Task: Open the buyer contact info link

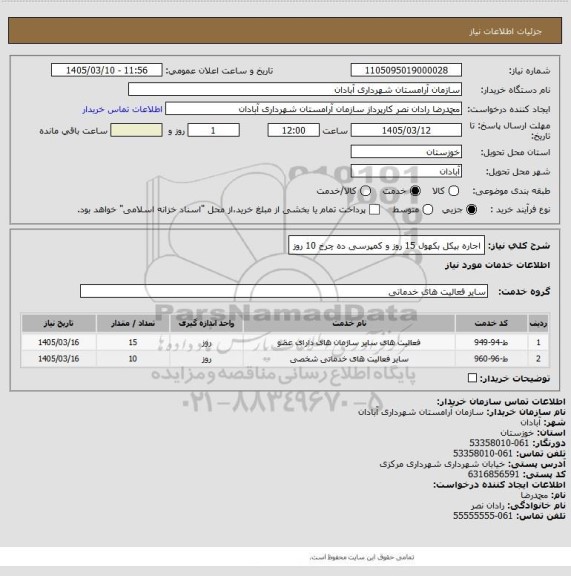Action: click(122, 109)
